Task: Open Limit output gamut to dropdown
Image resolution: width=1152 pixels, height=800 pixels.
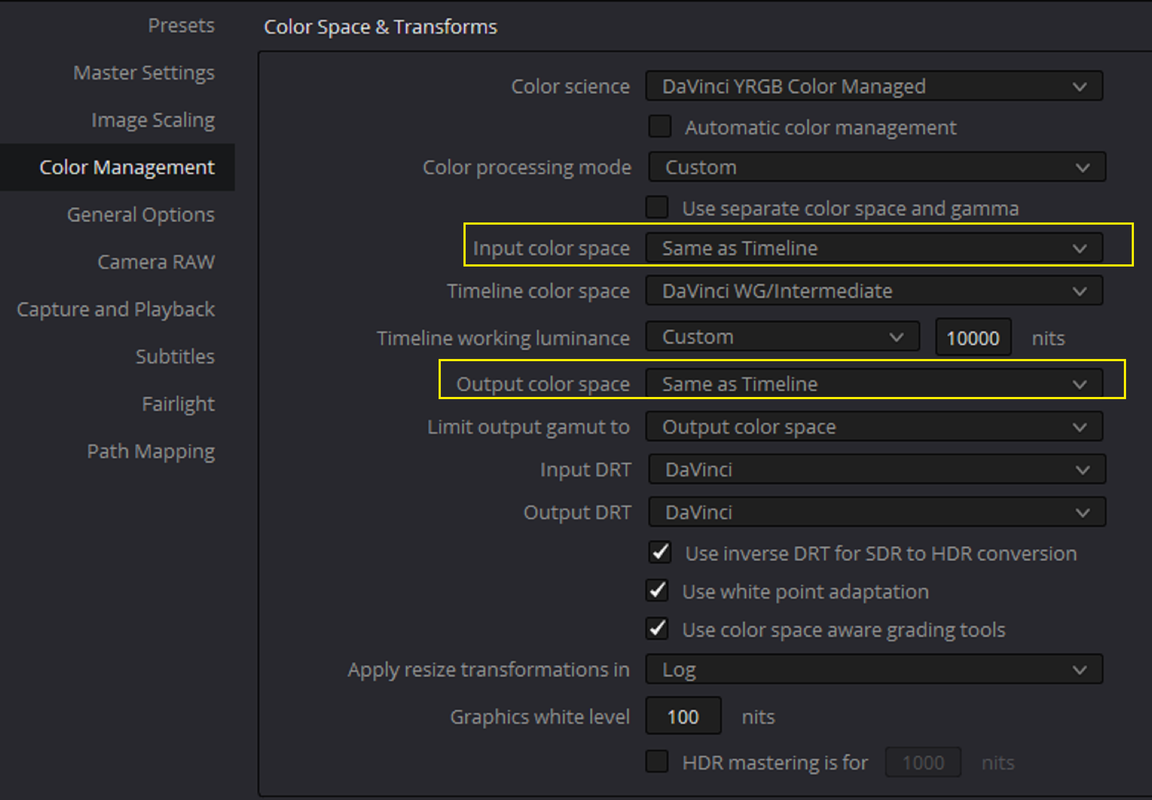Action: point(874,426)
